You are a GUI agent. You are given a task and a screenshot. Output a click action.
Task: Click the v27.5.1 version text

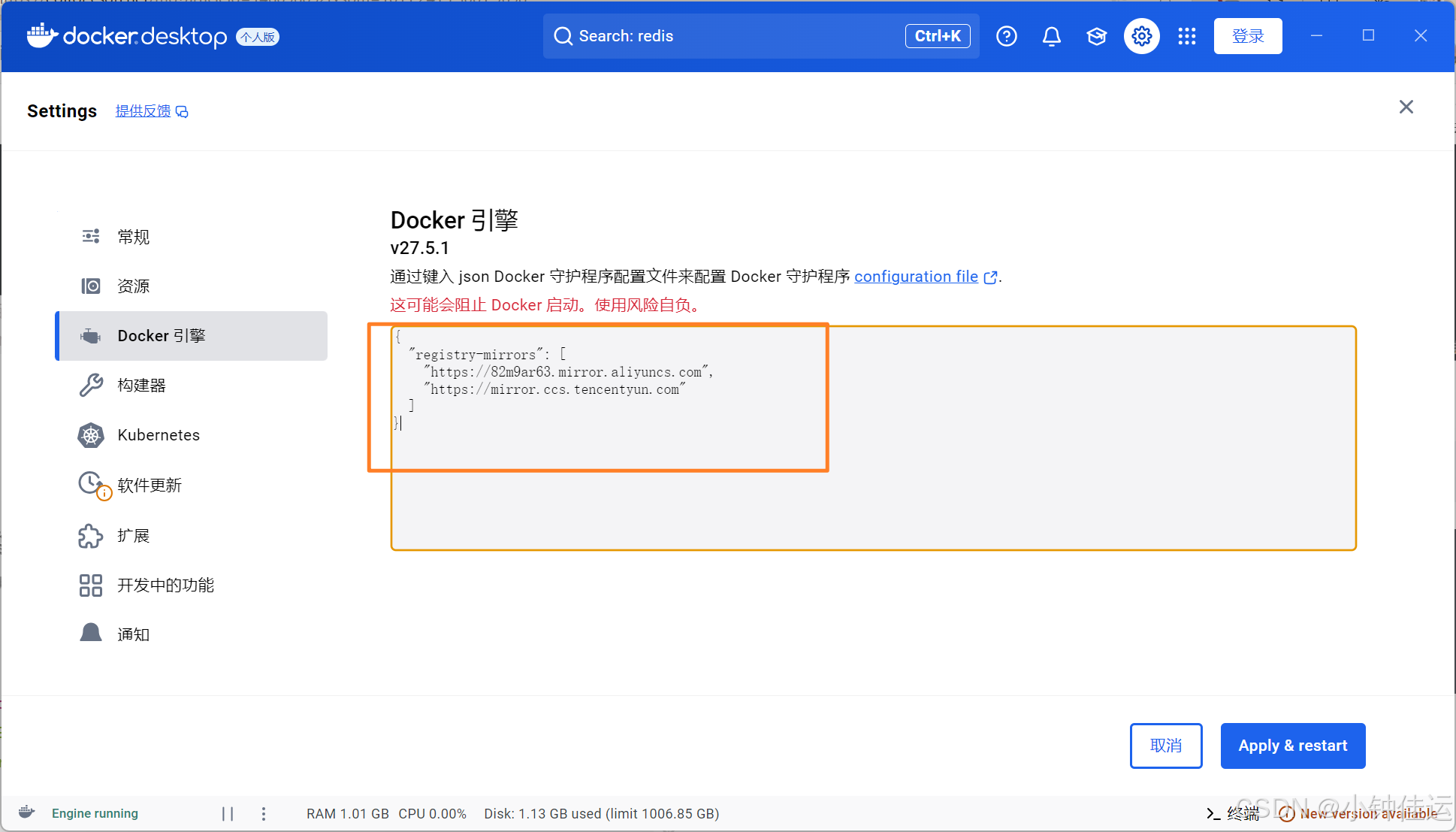tap(419, 248)
